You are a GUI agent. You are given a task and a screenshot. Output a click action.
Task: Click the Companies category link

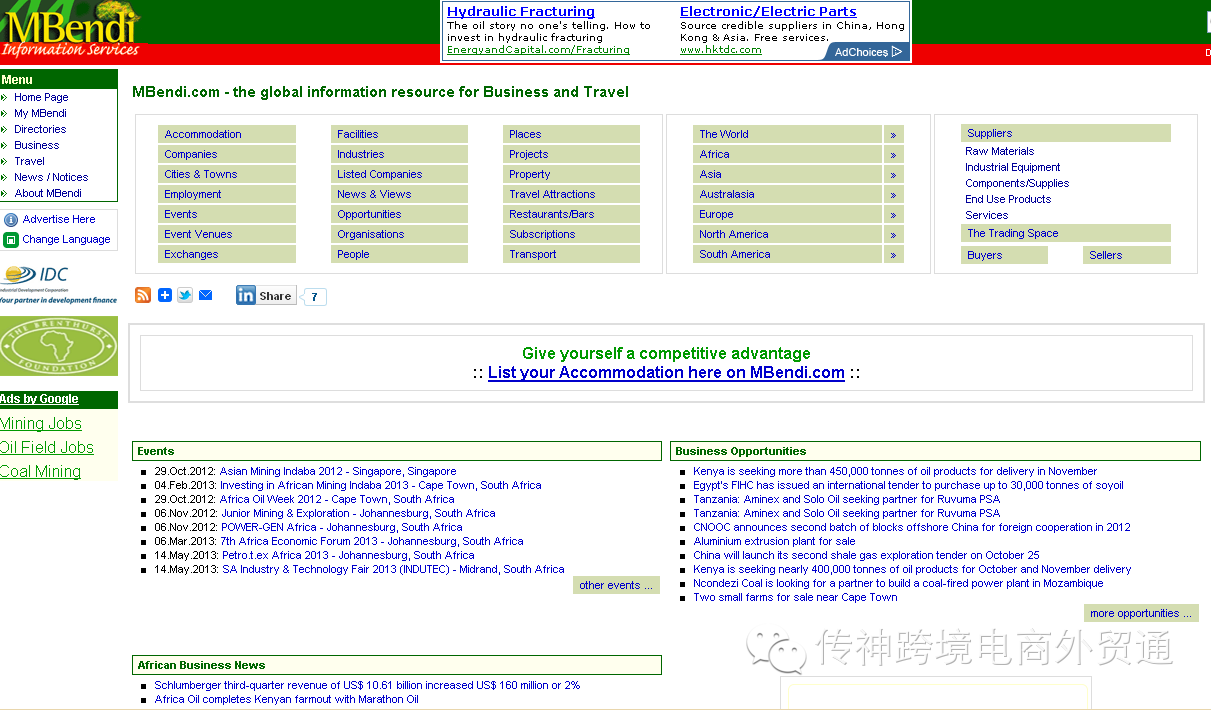(190, 154)
